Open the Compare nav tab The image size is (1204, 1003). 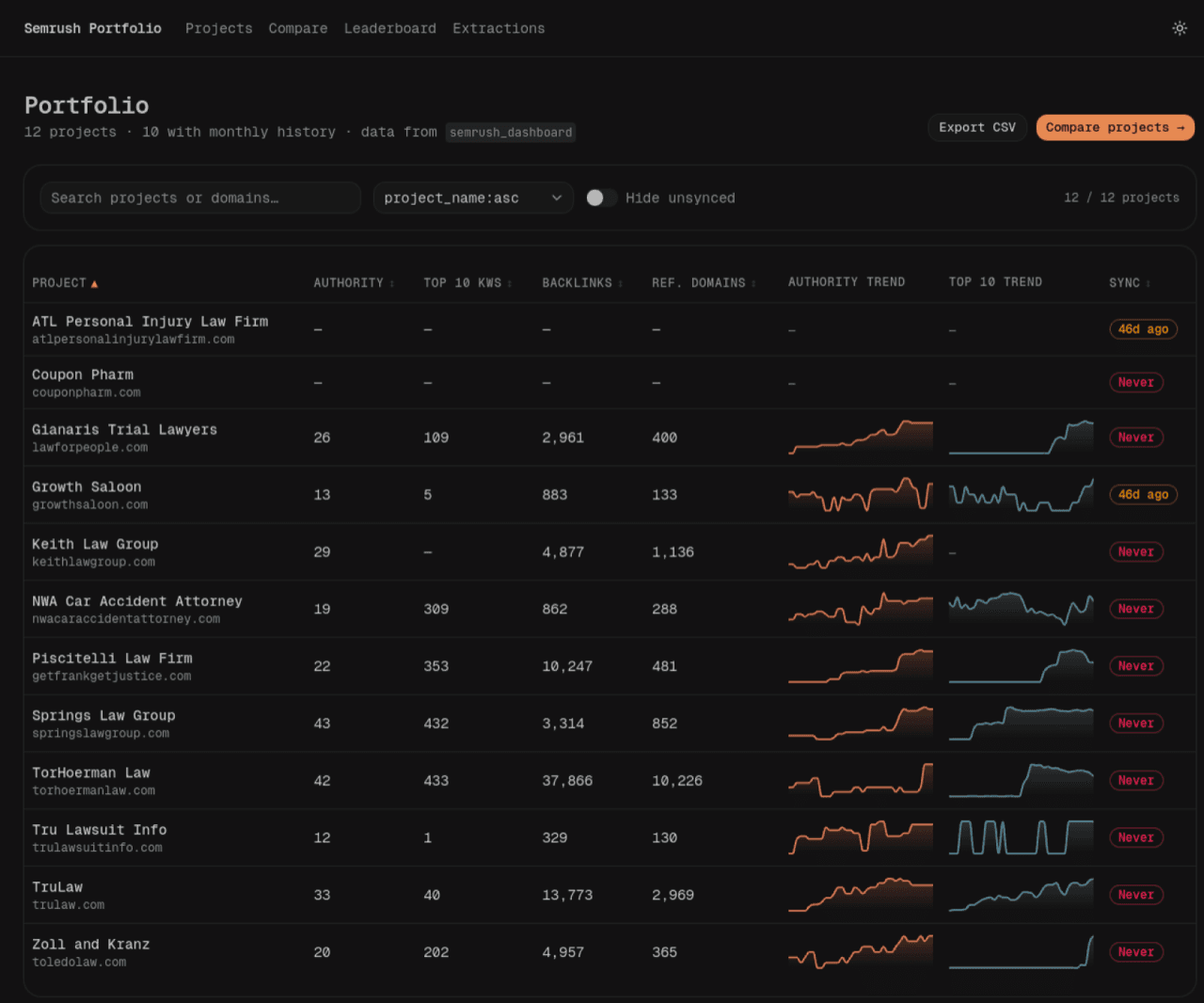coord(298,28)
